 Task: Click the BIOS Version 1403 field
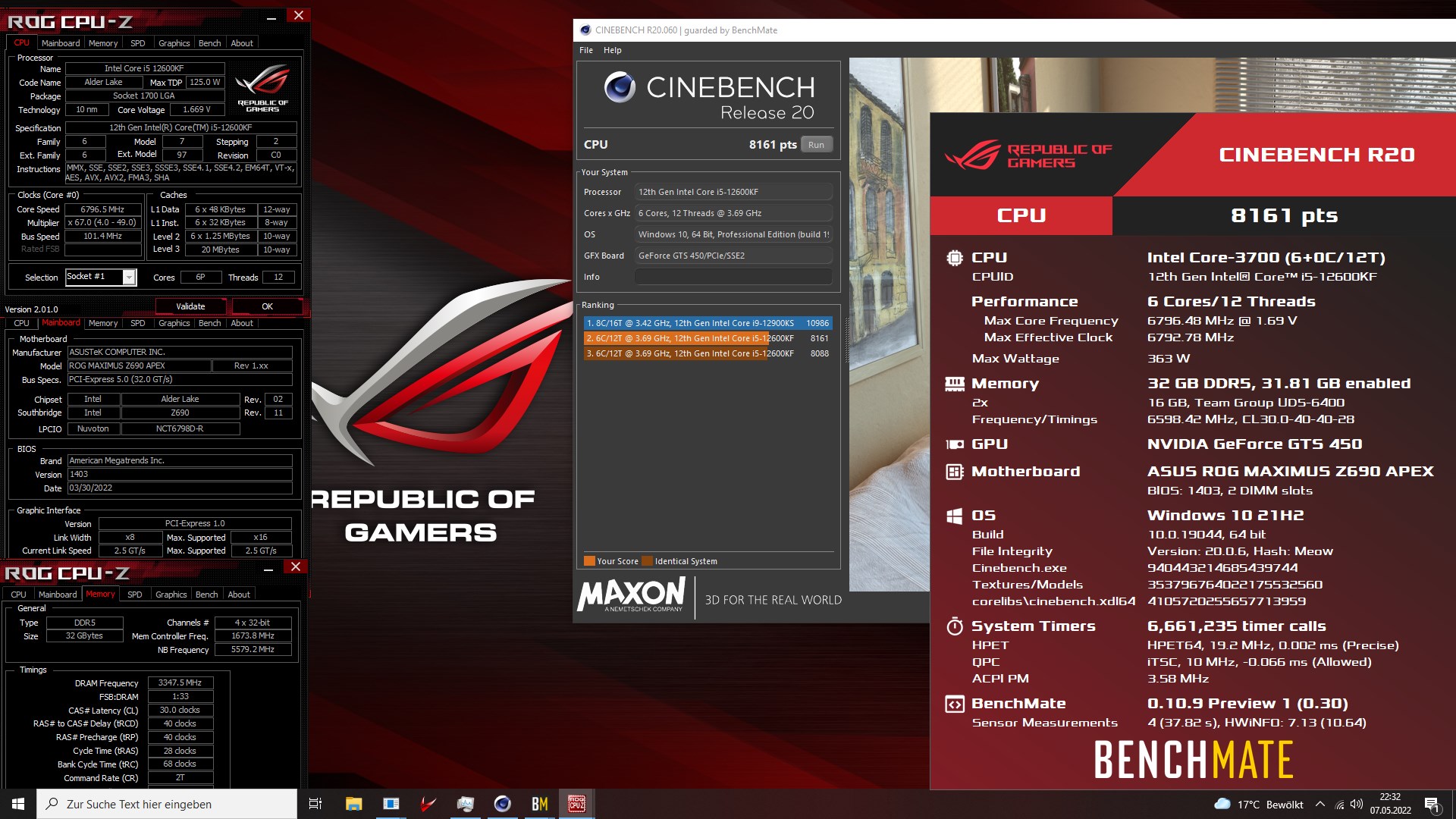[180, 475]
